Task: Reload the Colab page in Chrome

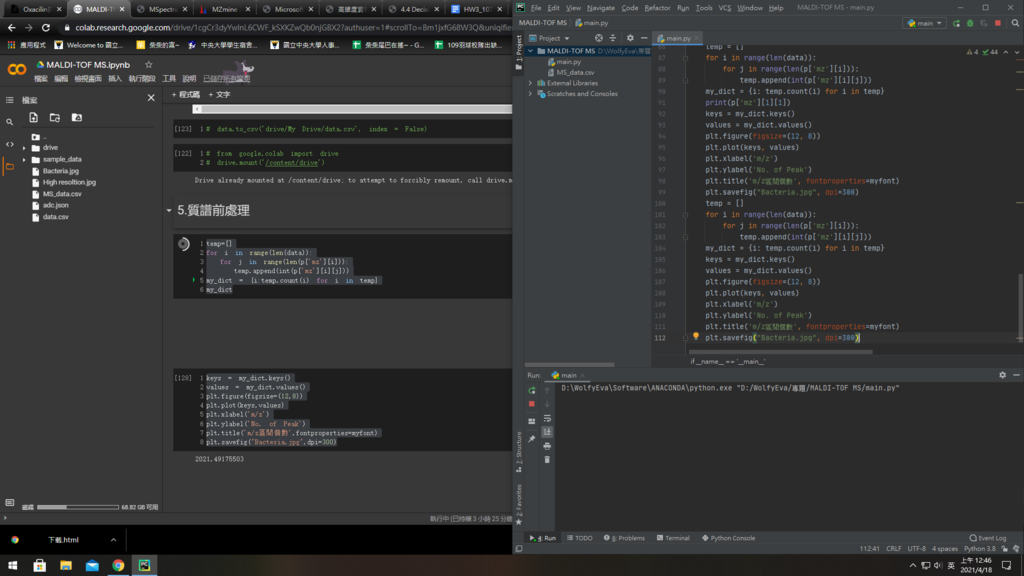Action: 46,28
